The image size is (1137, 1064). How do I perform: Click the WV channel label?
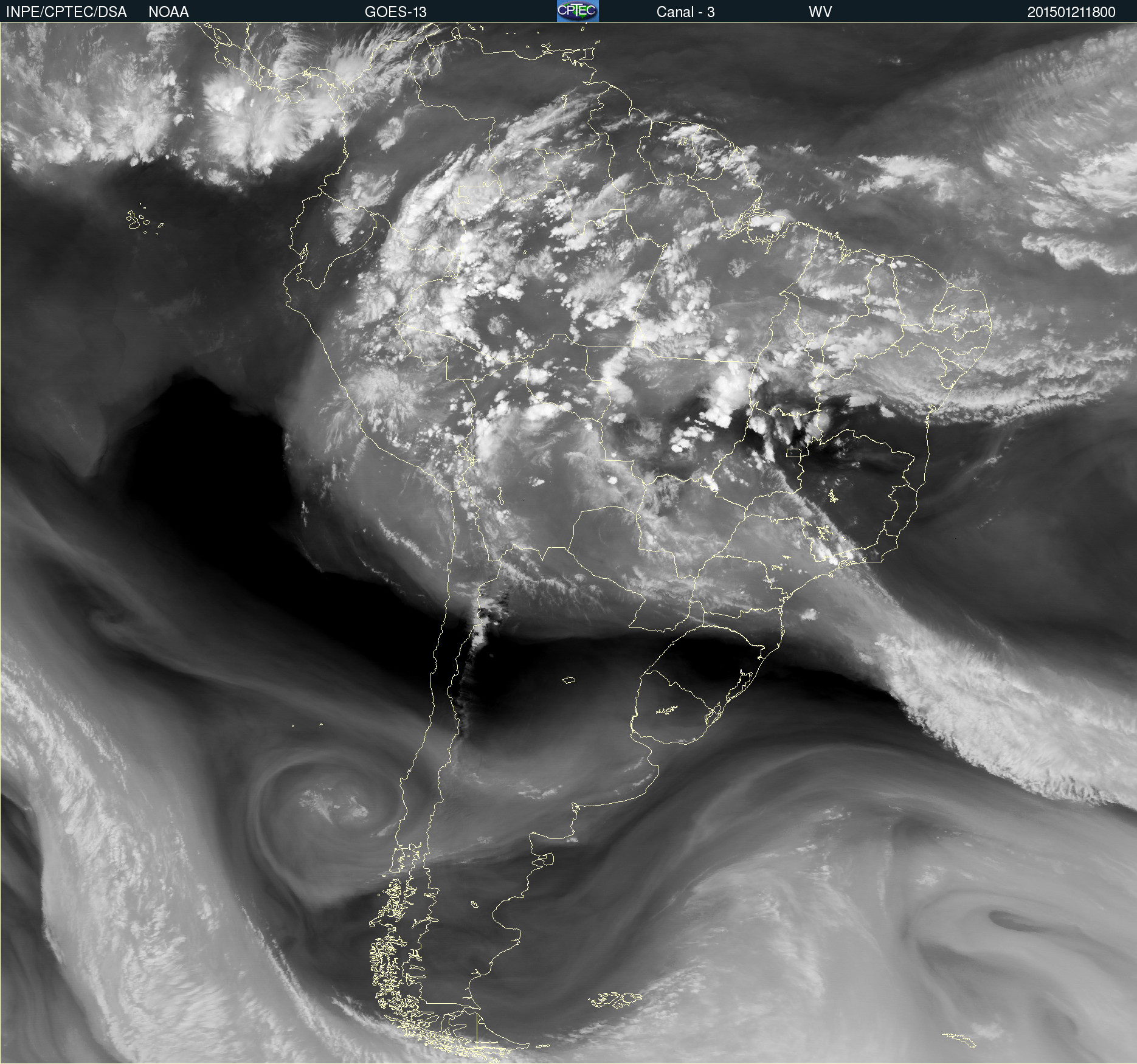click(x=820, y=12)
